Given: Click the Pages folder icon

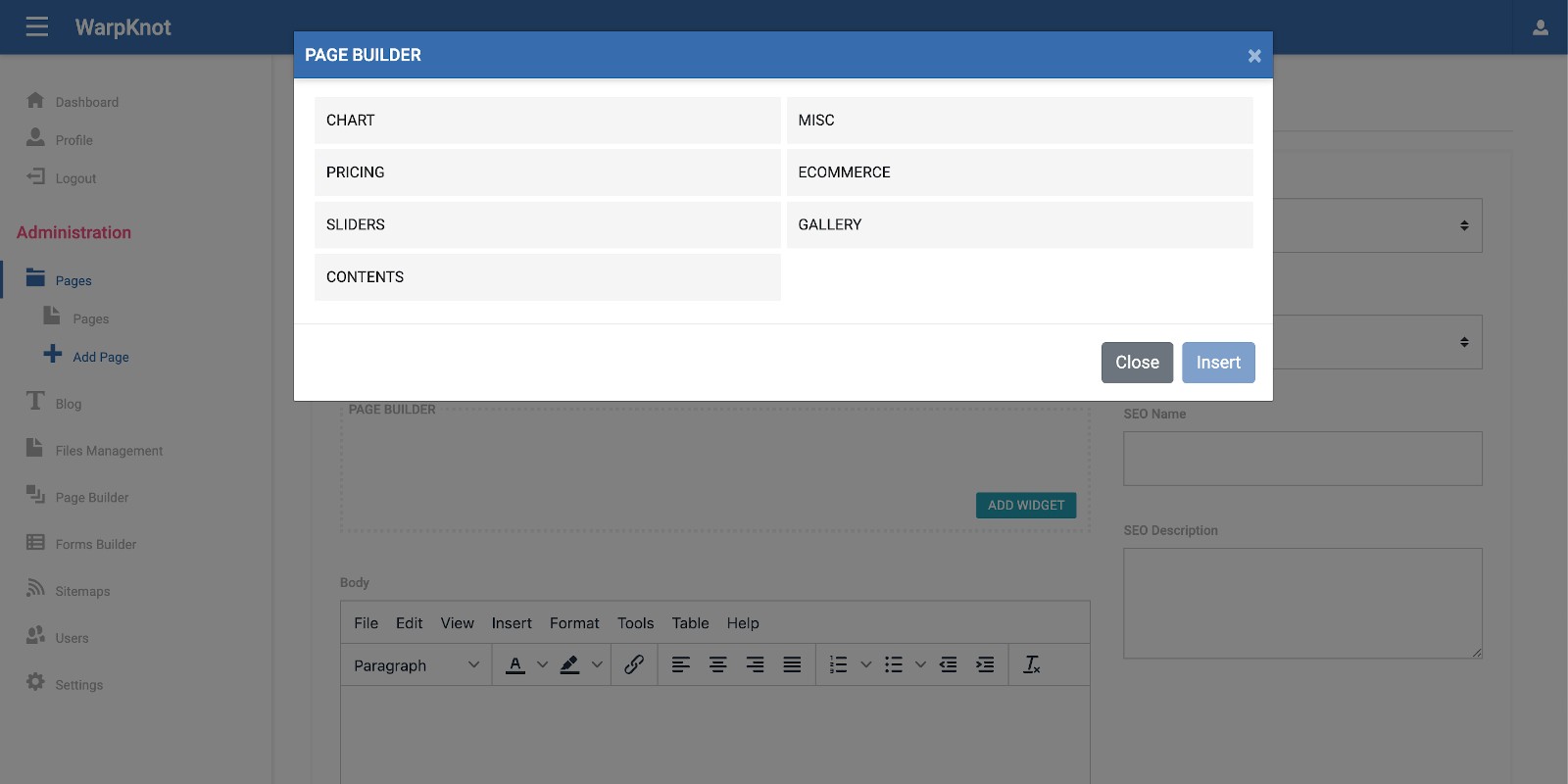Looking at the screenshot, I should coord(35,277).
